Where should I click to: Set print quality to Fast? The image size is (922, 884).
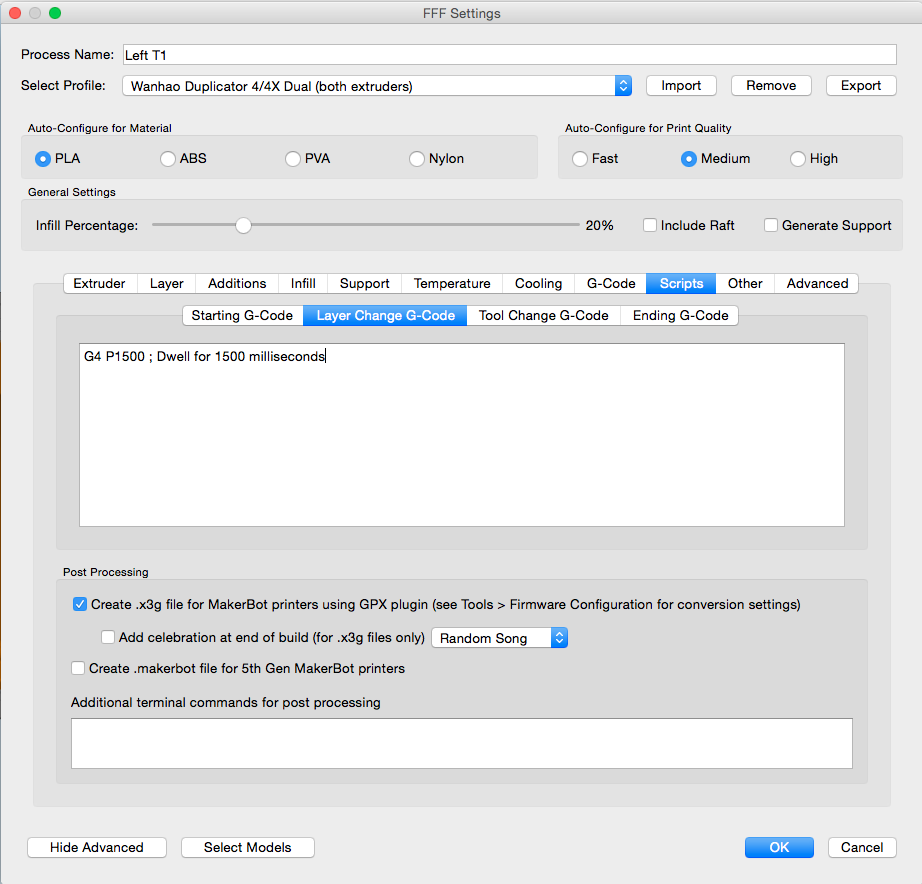click(580, 159)
